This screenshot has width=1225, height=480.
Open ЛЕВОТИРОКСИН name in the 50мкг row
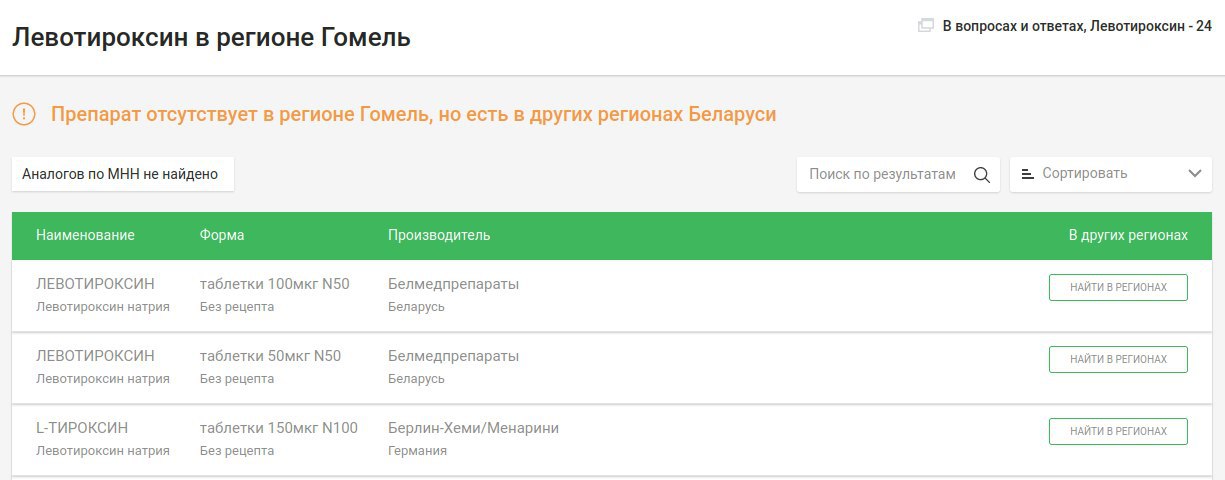tap(95, 356)
